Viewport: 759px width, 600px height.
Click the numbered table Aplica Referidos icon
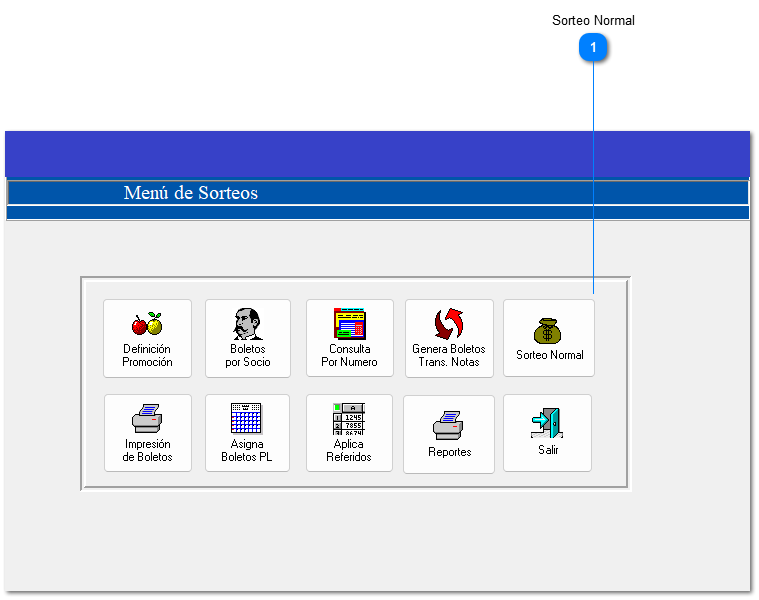(x=348, y=418)
